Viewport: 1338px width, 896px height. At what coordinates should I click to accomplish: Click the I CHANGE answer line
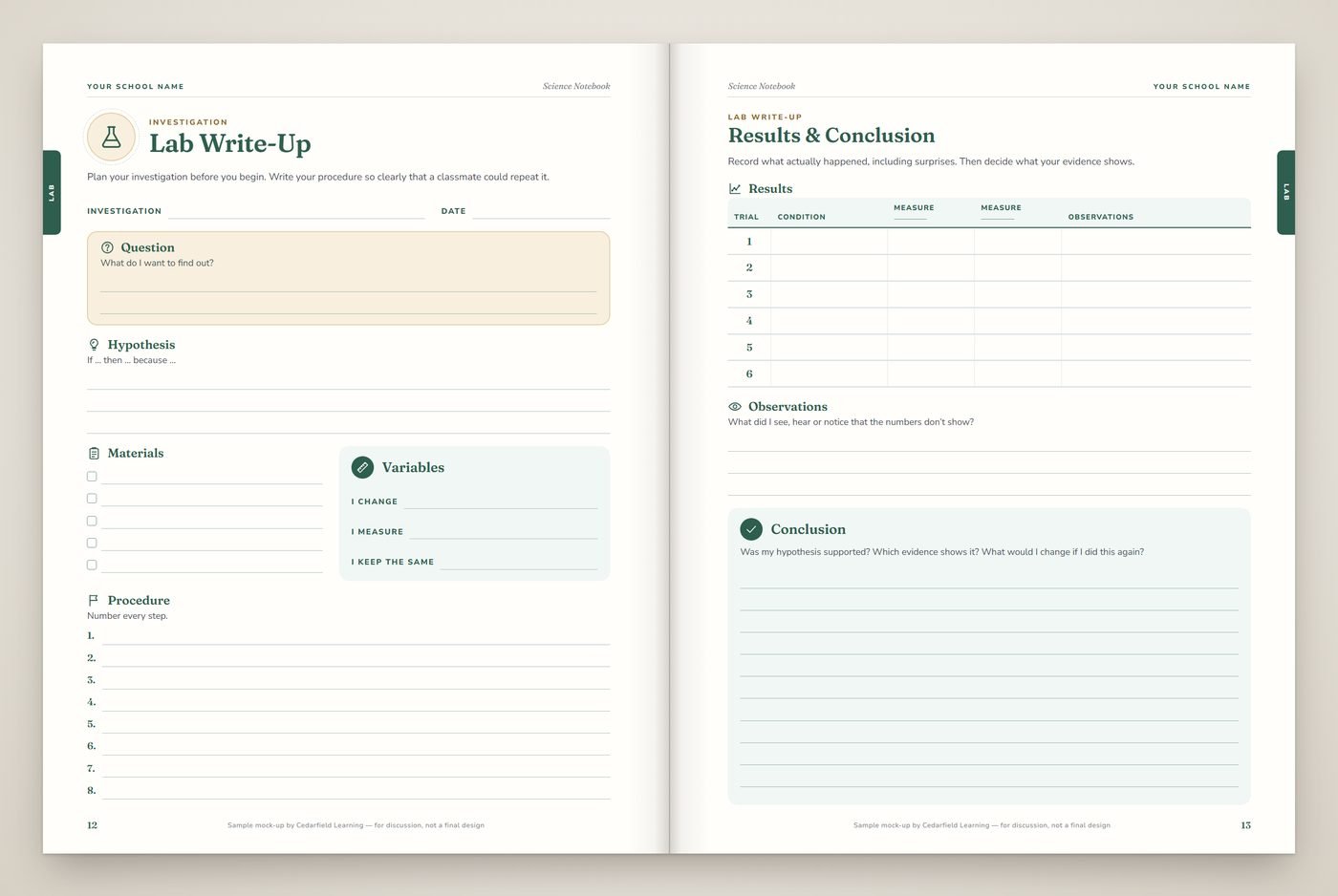tap(500, 501)
